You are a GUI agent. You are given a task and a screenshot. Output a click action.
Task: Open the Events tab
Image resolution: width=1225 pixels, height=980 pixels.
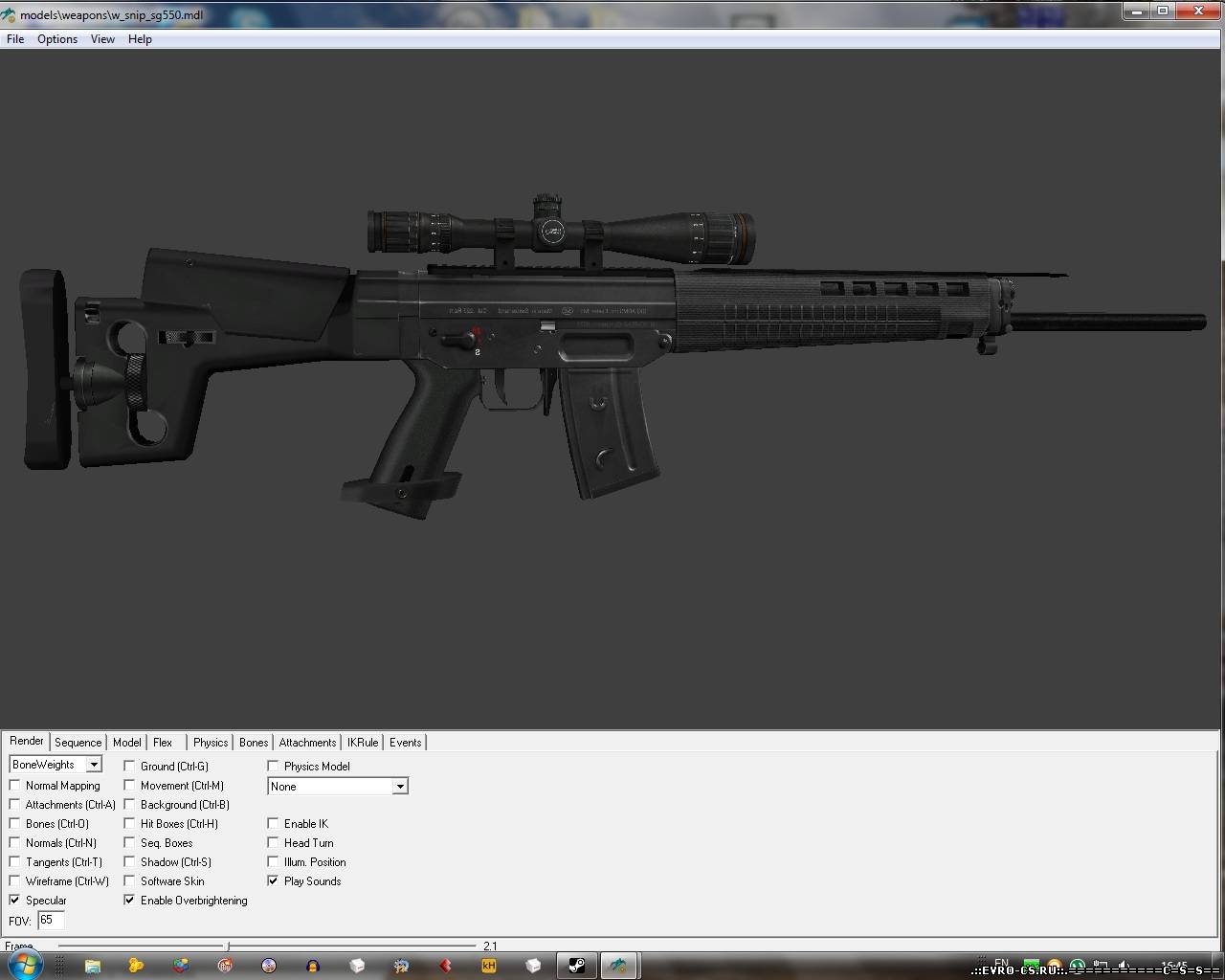tap(406, 743)
